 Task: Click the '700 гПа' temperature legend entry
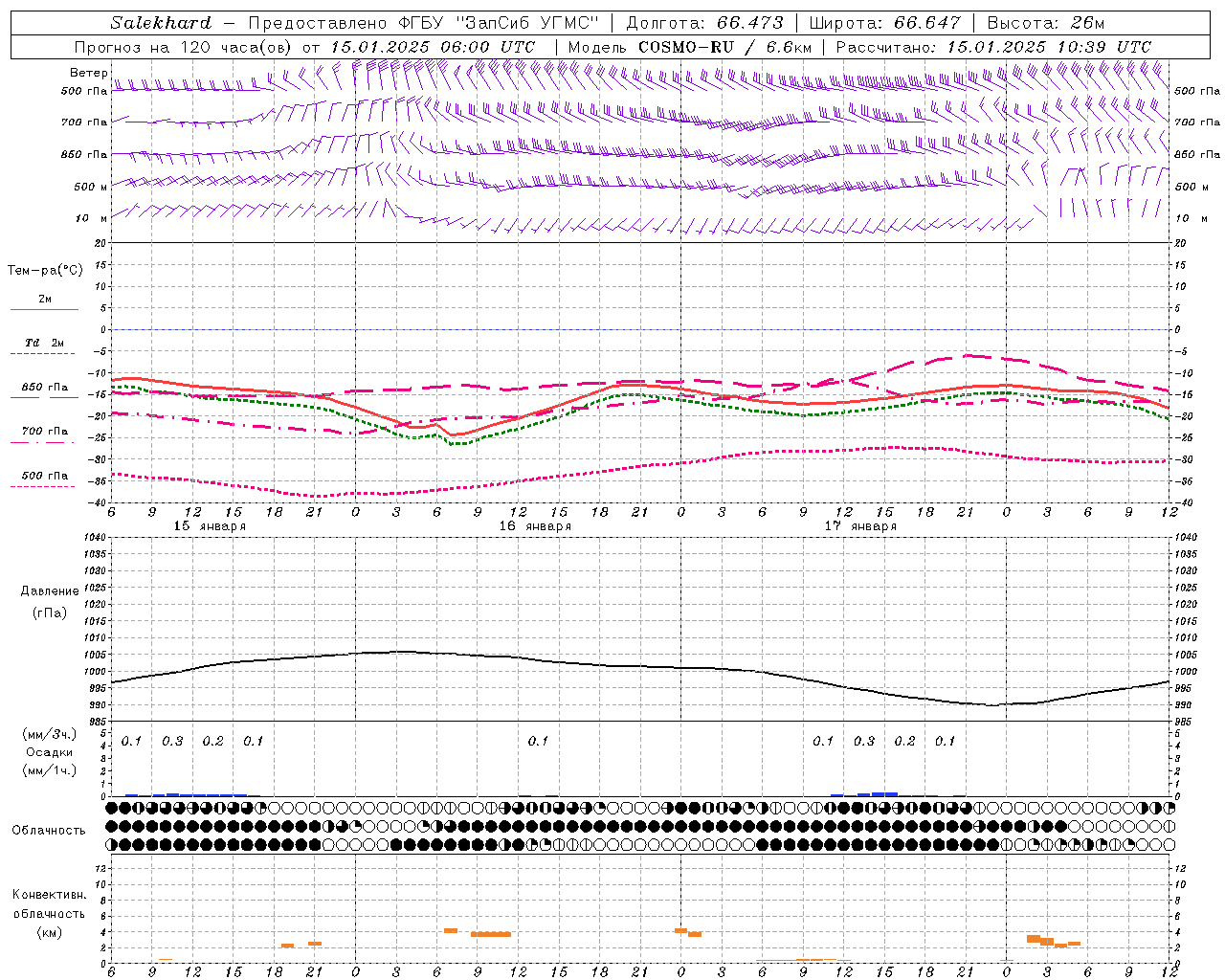(x=45, y=432)
